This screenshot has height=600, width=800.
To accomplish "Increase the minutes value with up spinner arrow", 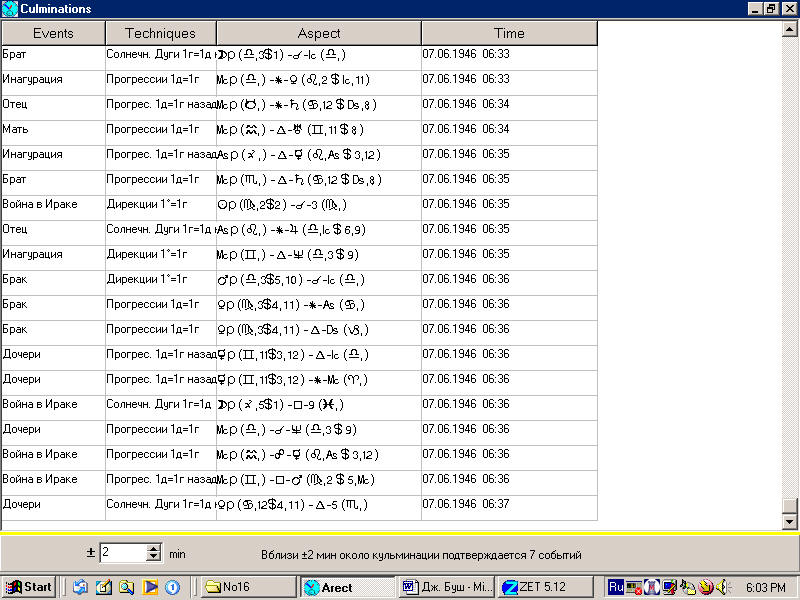I will (153, 548).
